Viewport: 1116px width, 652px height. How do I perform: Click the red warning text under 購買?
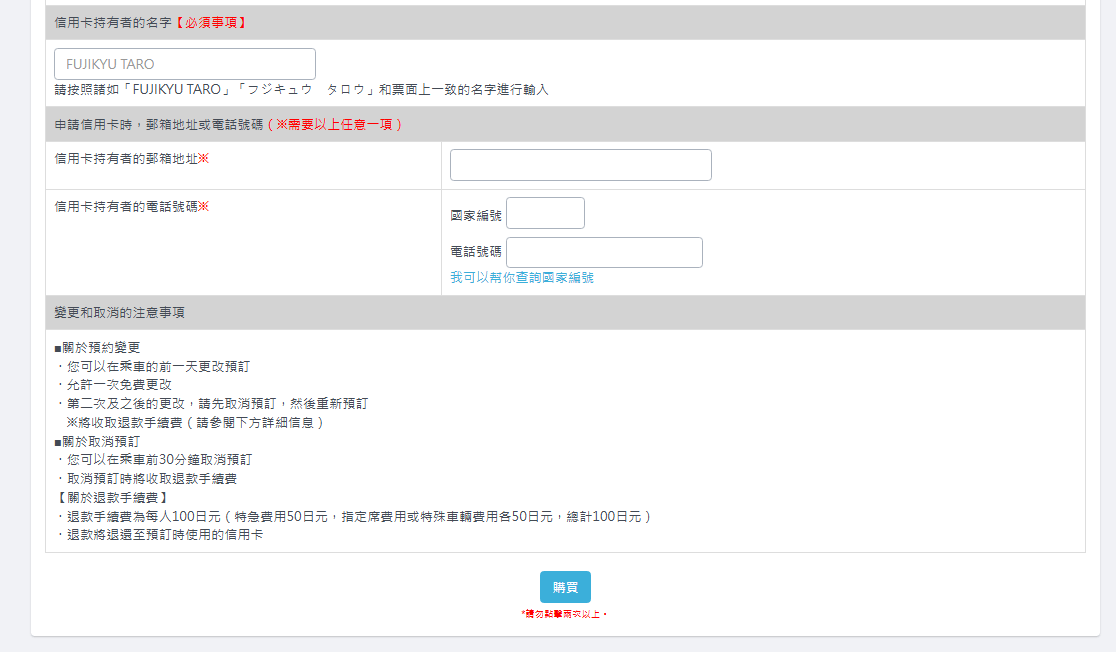565,613
